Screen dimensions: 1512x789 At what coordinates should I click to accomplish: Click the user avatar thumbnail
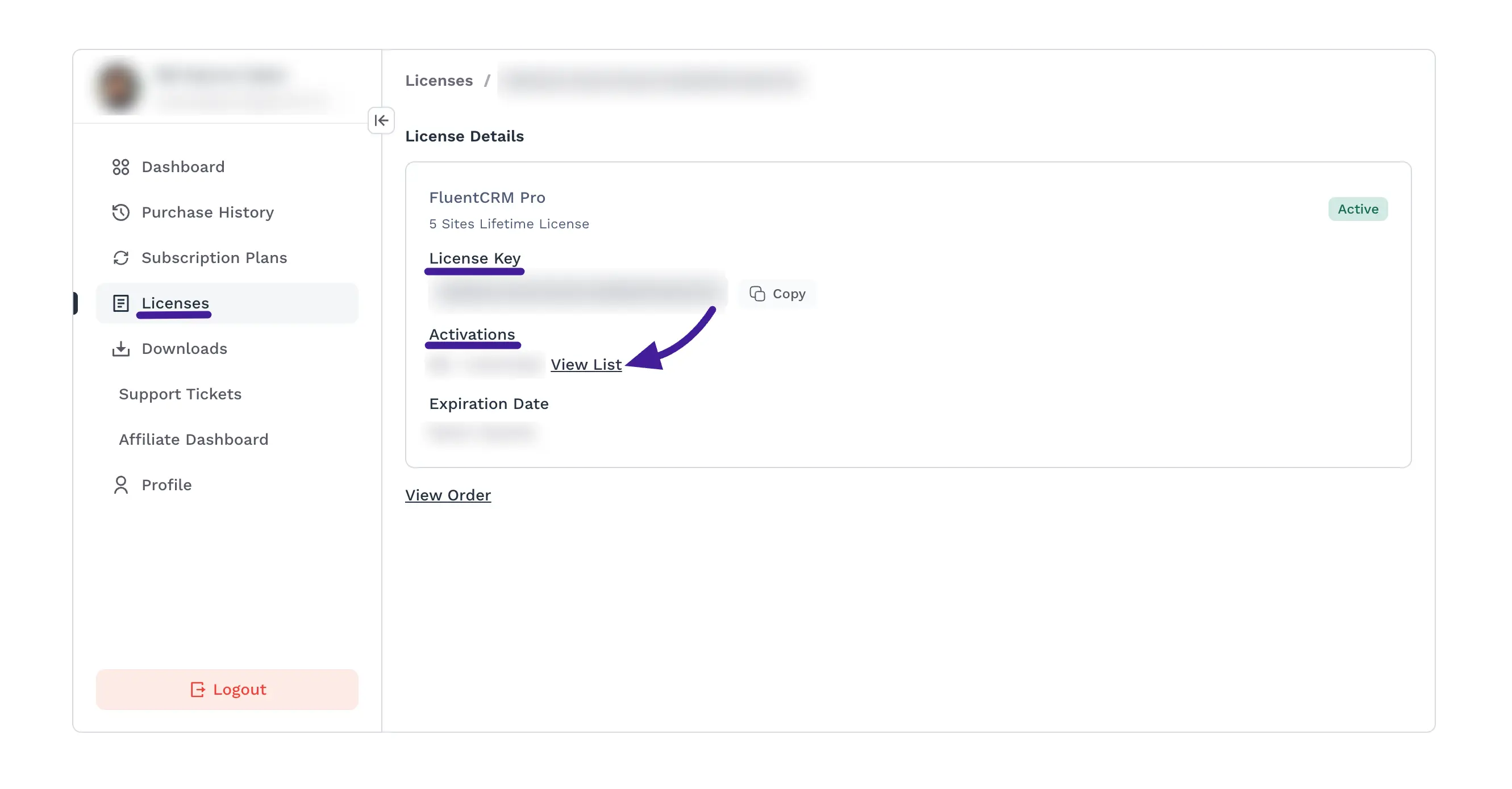click(118, 87)
